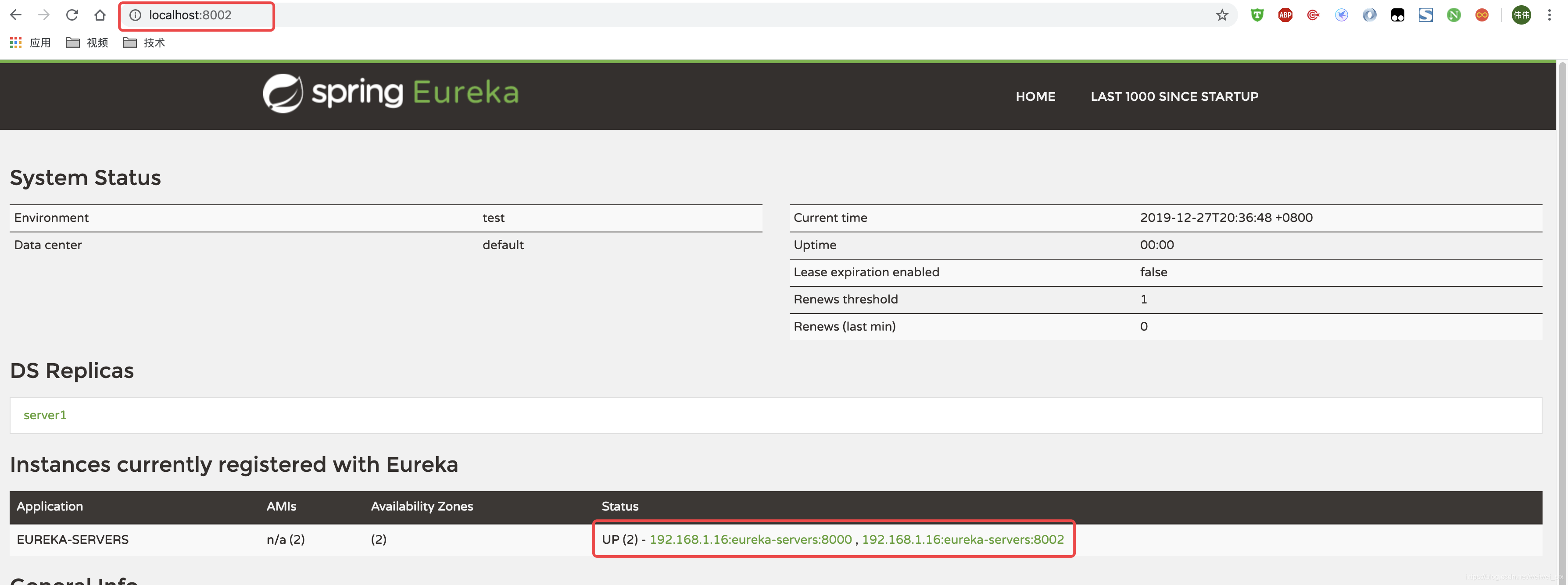
Task: Click the Status column header
Action: (619, 507)
